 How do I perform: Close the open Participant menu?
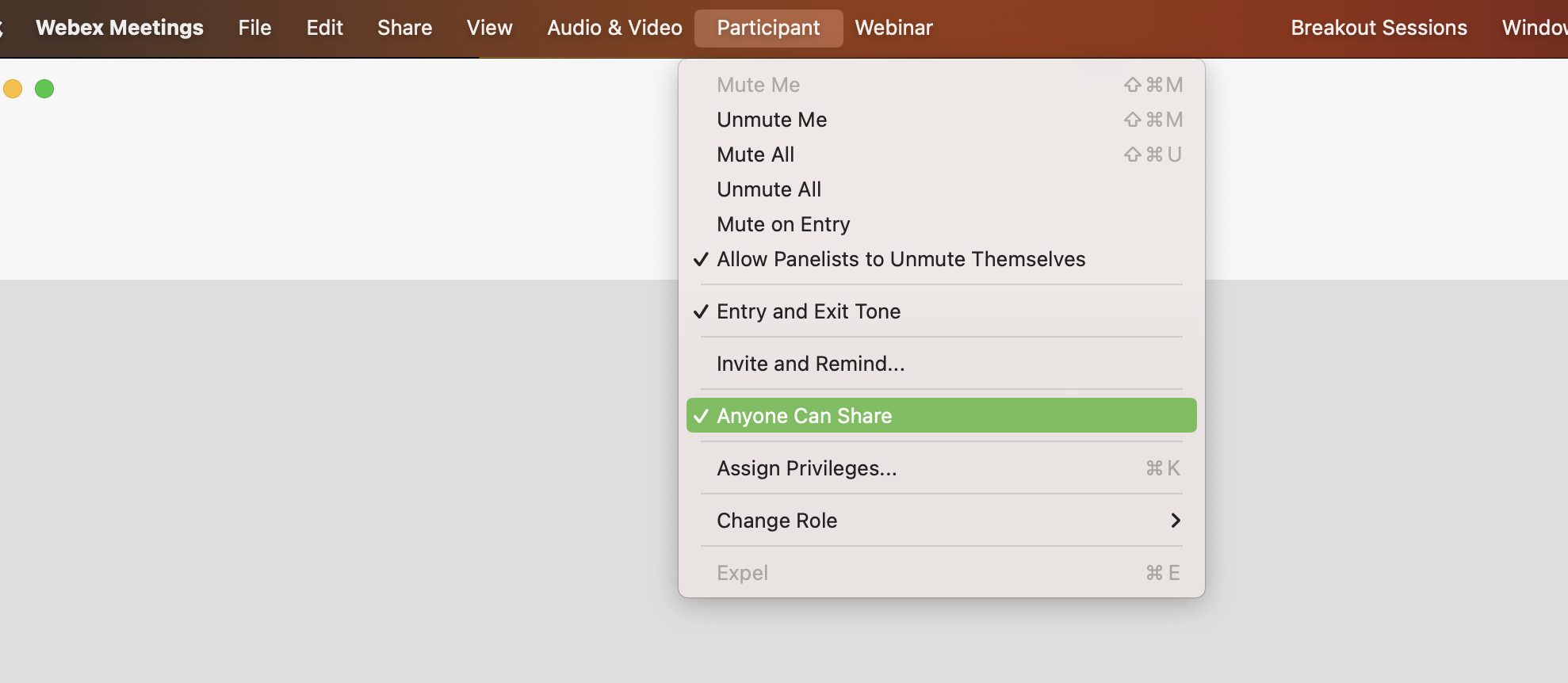[x=768, y=29]
